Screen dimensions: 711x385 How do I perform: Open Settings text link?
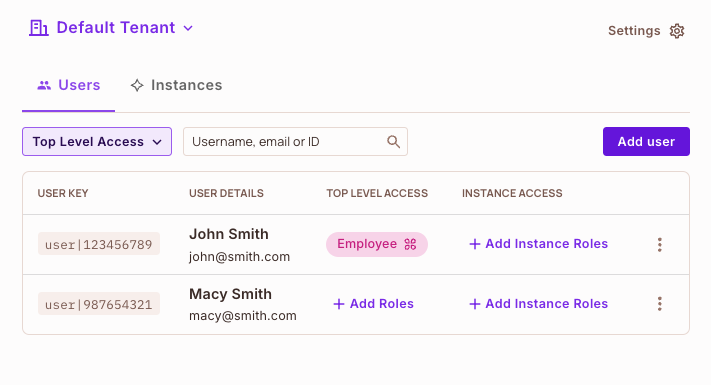point(634,31)
